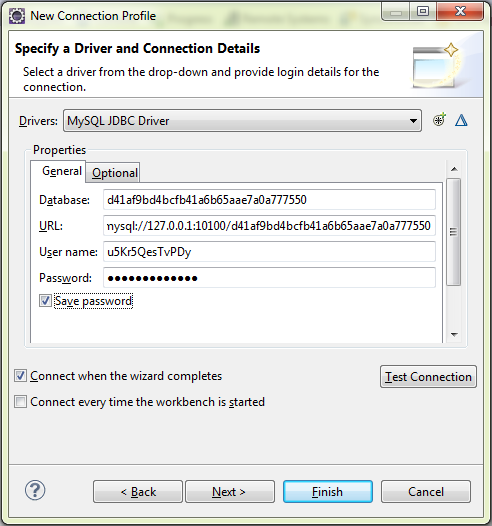Click the Finish button

point(328,492)
